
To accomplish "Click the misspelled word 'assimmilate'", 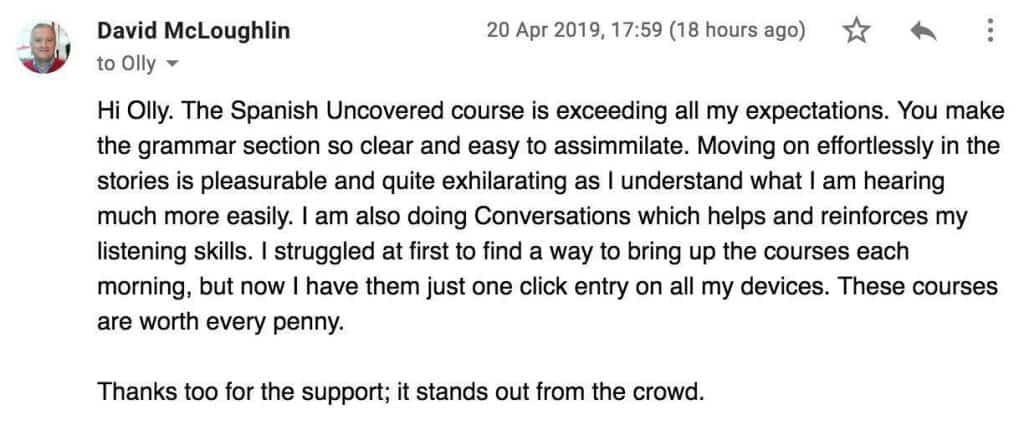I will (618, 147).
